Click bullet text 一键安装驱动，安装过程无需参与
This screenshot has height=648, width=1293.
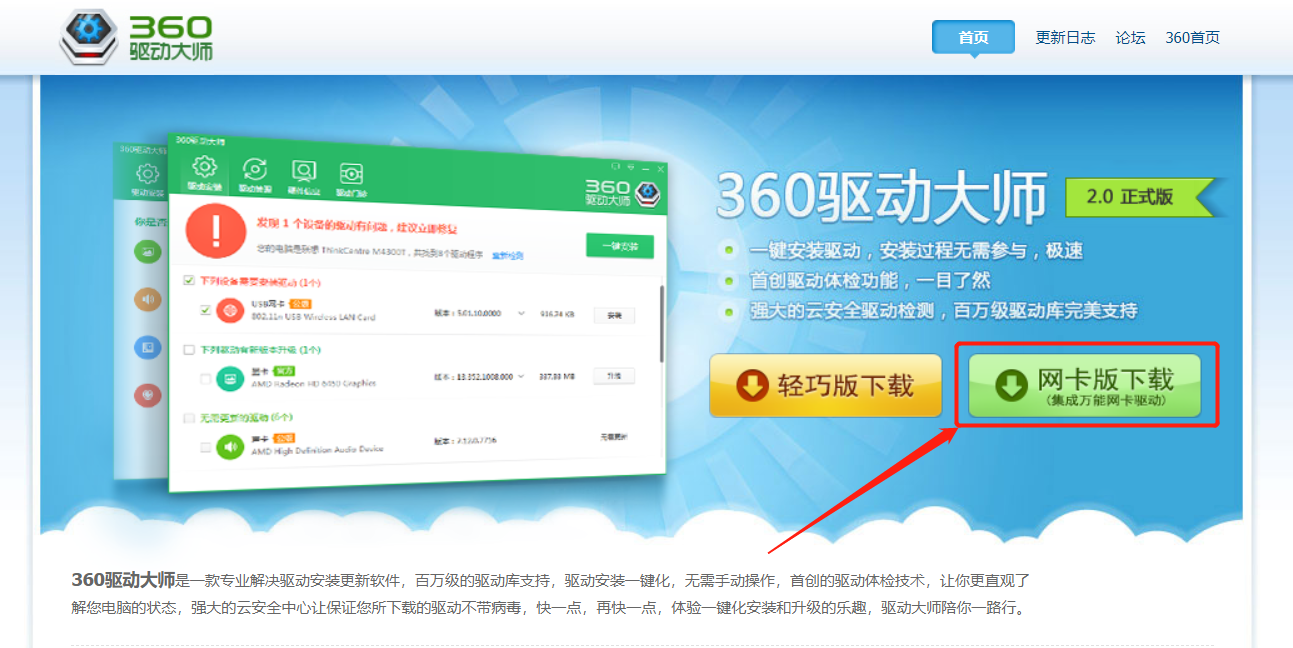[x=917, y=251]
